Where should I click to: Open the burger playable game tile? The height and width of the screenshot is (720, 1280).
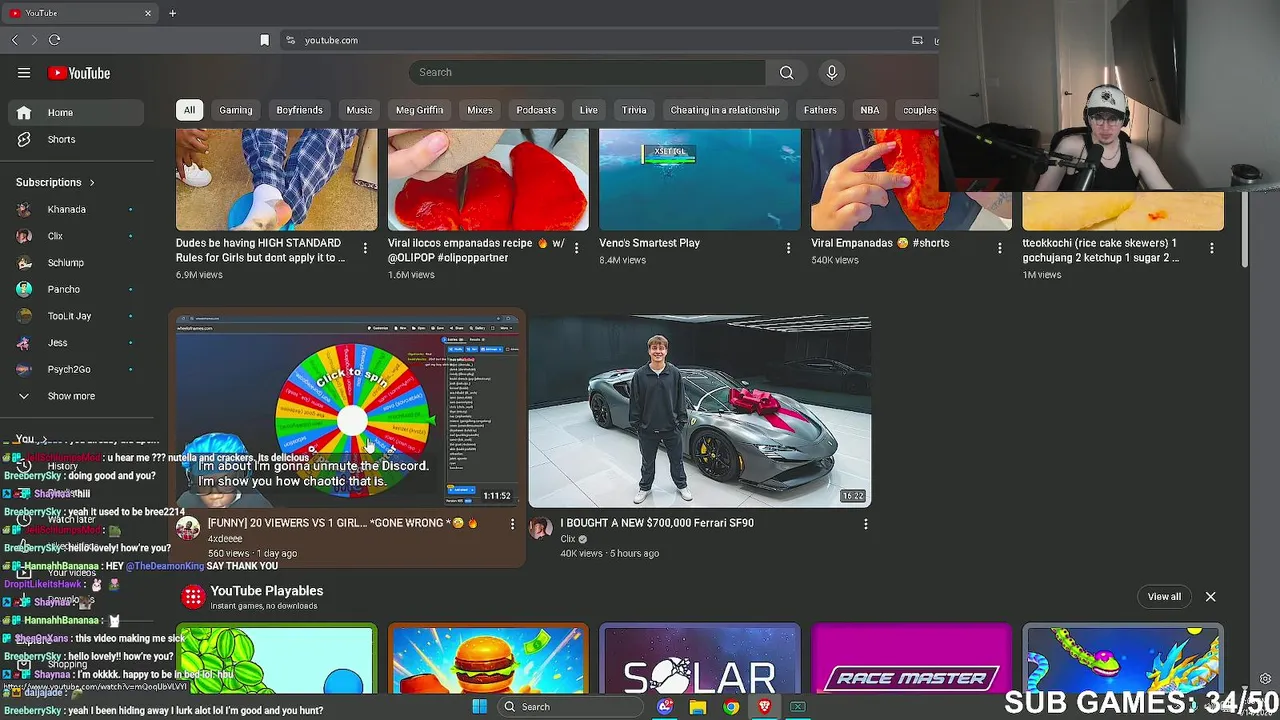488,659
